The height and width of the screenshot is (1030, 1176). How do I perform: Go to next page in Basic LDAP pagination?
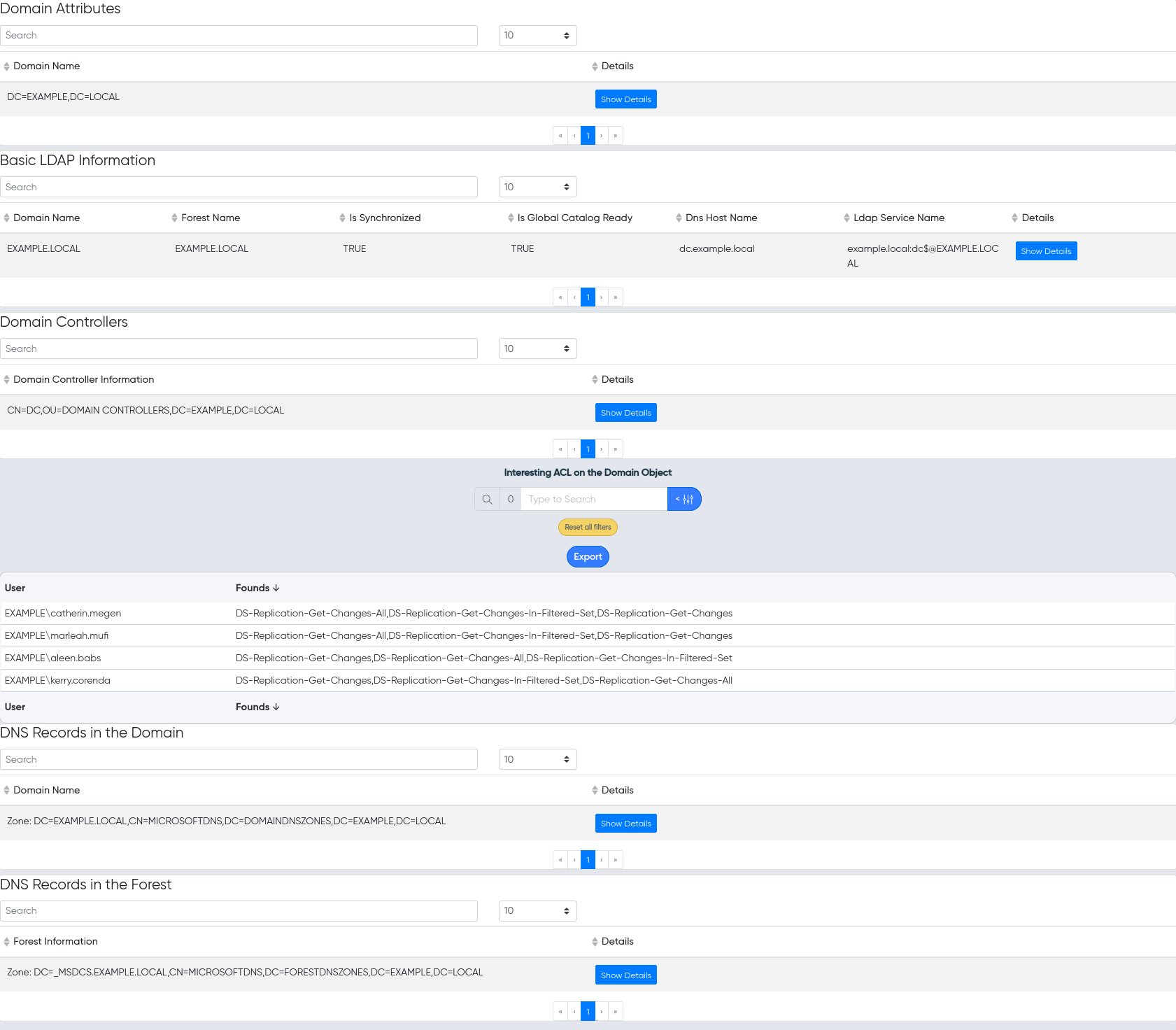tap(602, 297)
